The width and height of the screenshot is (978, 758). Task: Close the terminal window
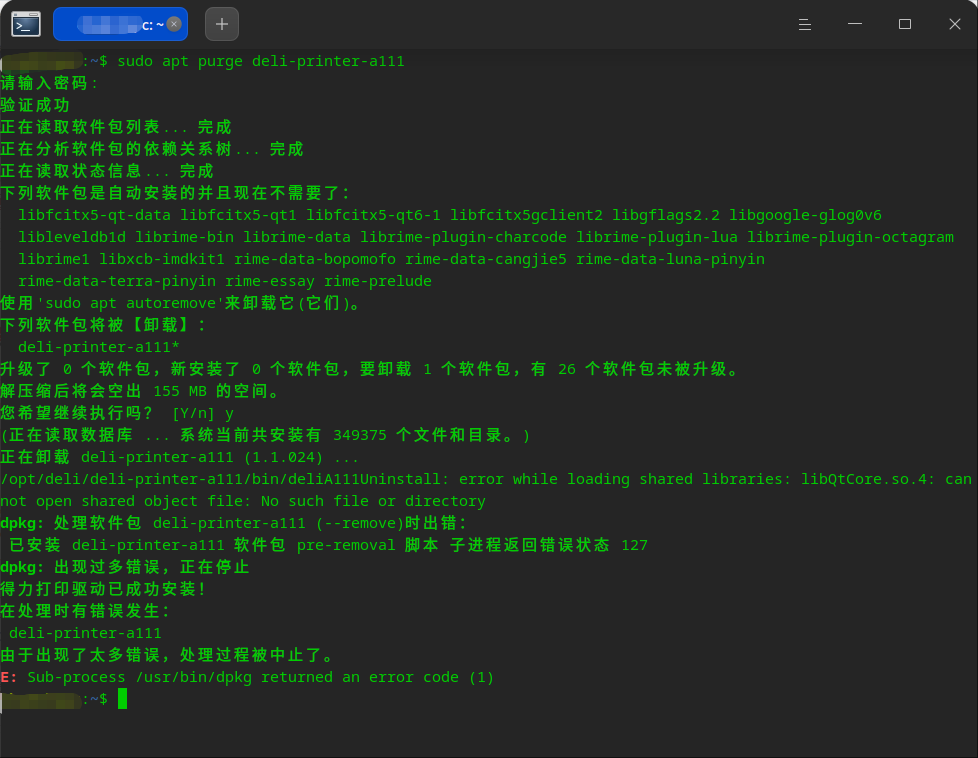pyautogui.click(x=954, y=24)
